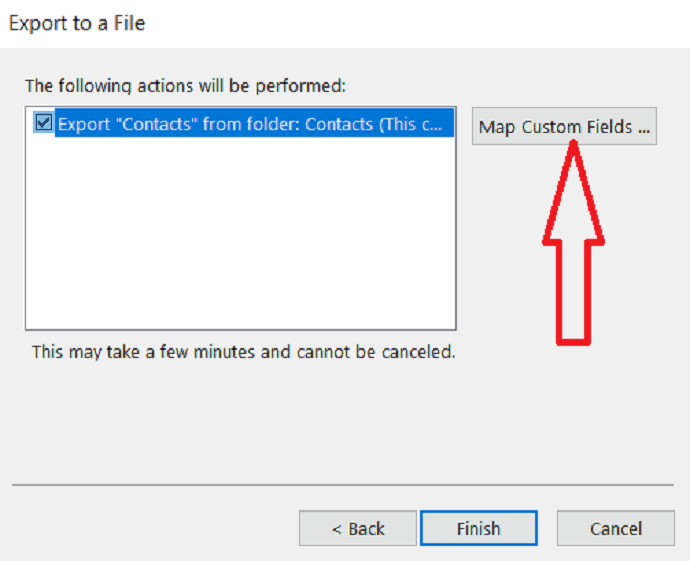This screenshot has width=690, height=561.
Task: Click the "cannot be canceled" warning note
Action: click(243, 352)
